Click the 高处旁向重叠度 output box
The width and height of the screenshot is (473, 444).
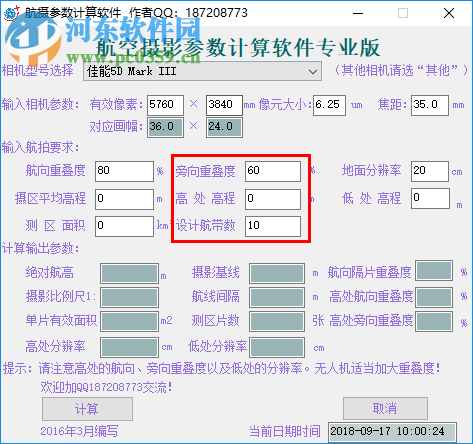click(434, 322)
